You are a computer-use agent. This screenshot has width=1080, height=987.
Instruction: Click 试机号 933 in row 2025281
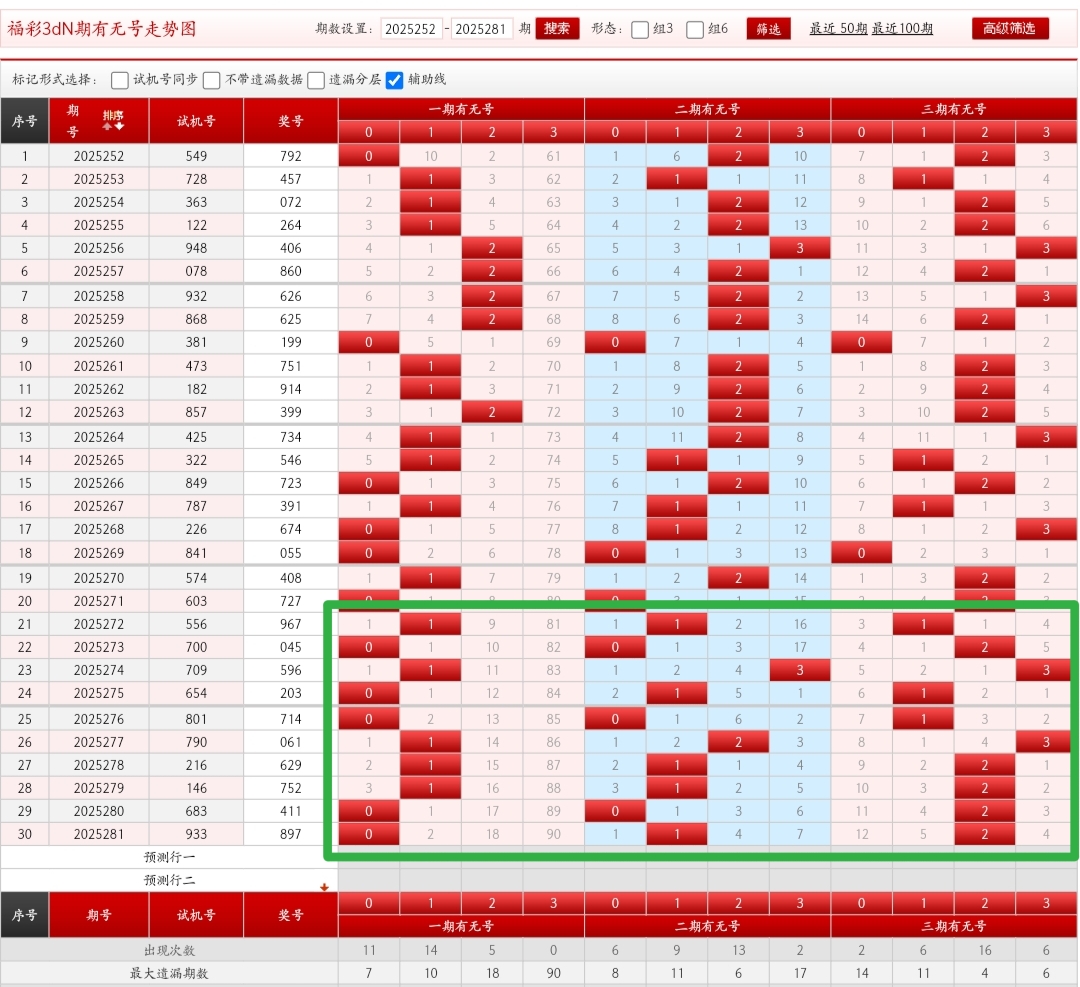pos(196,834)
